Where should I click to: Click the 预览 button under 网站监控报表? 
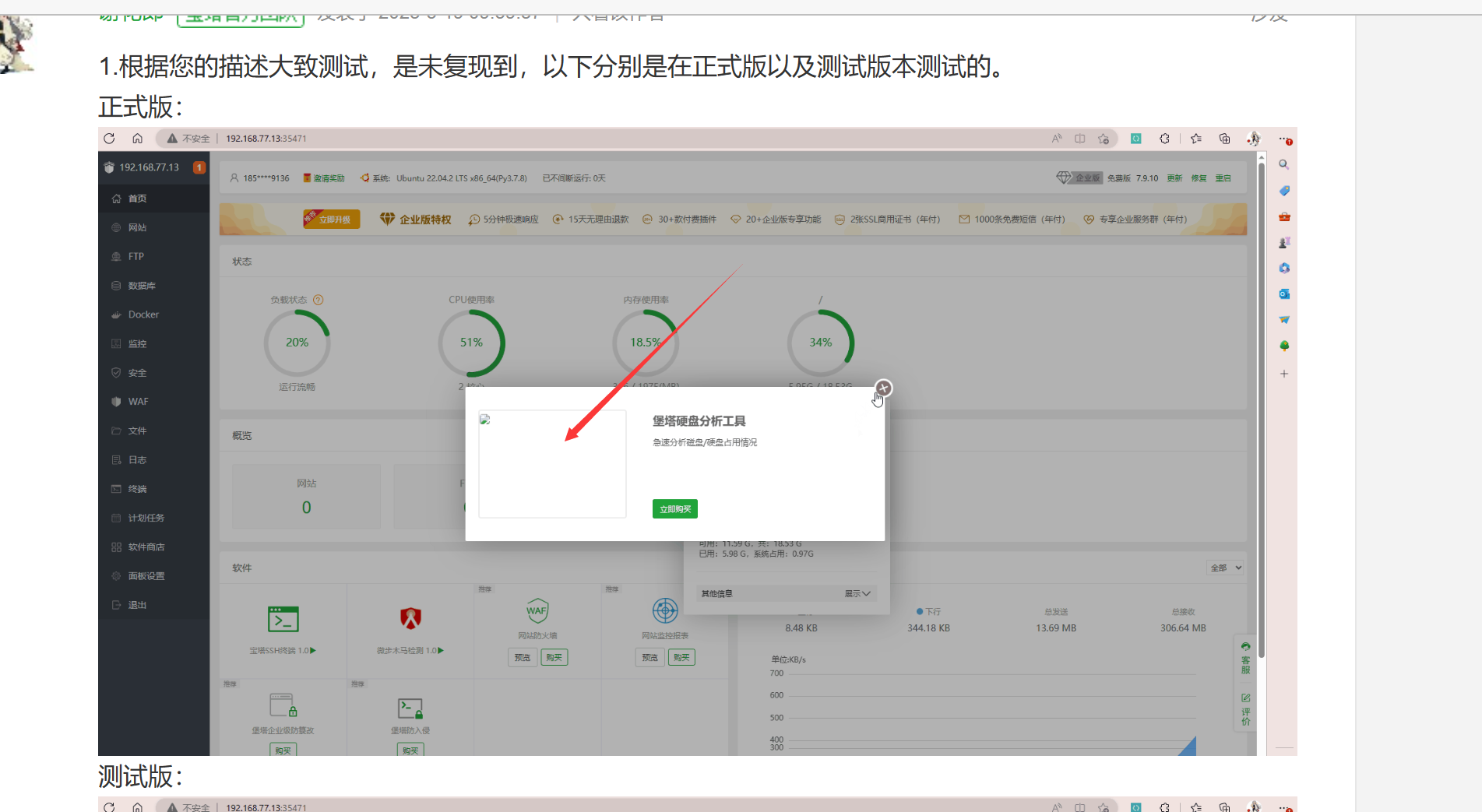coord(649,658)
